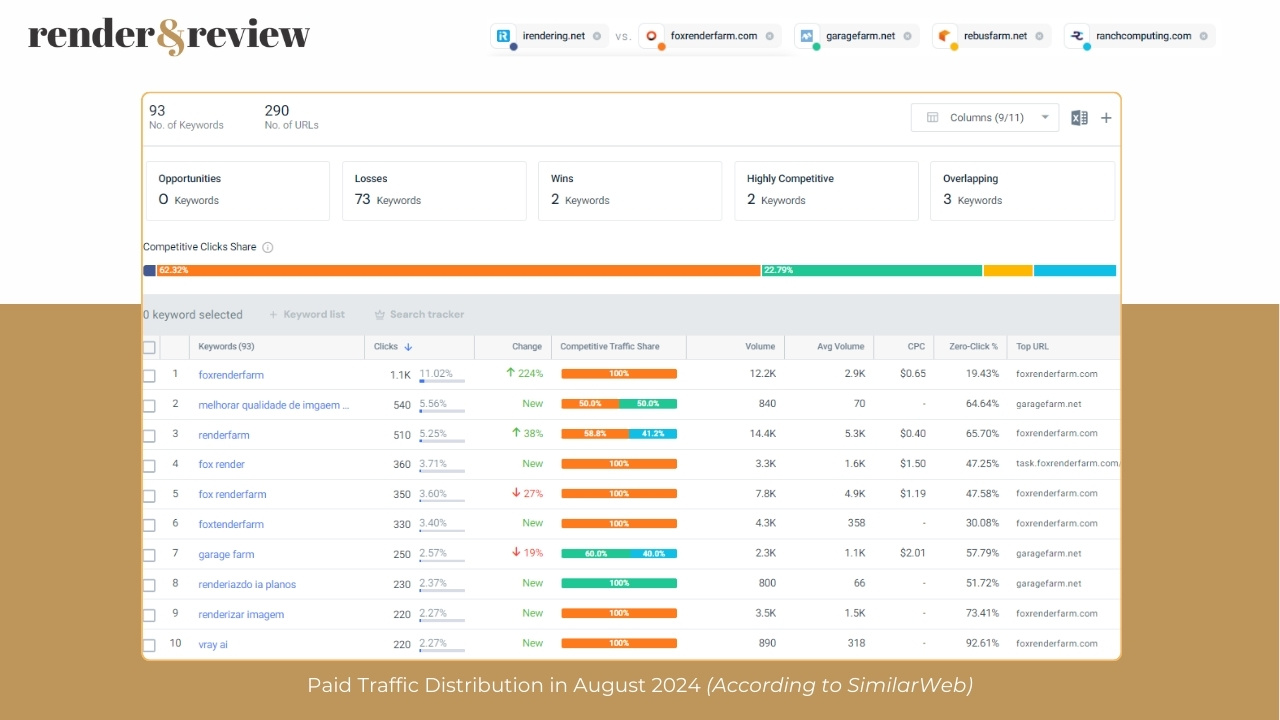Click the Keyword list button
Image resolution: width=1280 pixels, height=720 pixels.
click(306, 314)
